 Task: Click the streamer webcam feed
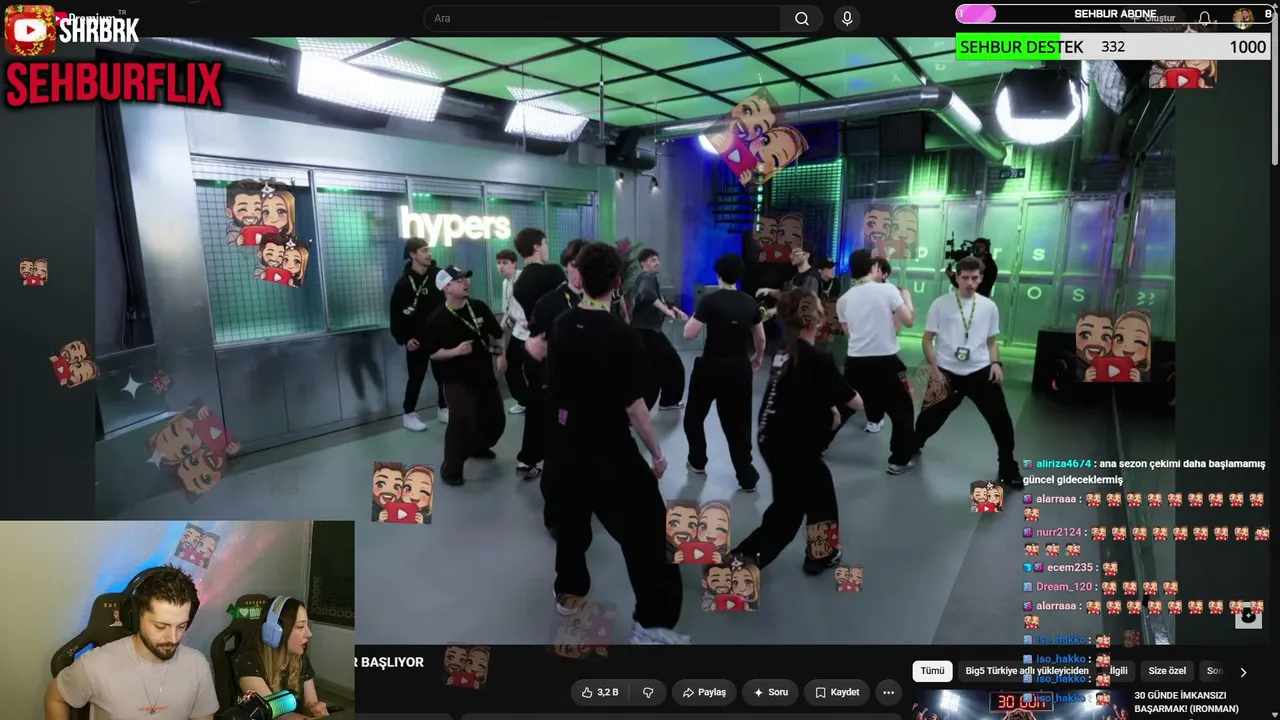(177, 620)
